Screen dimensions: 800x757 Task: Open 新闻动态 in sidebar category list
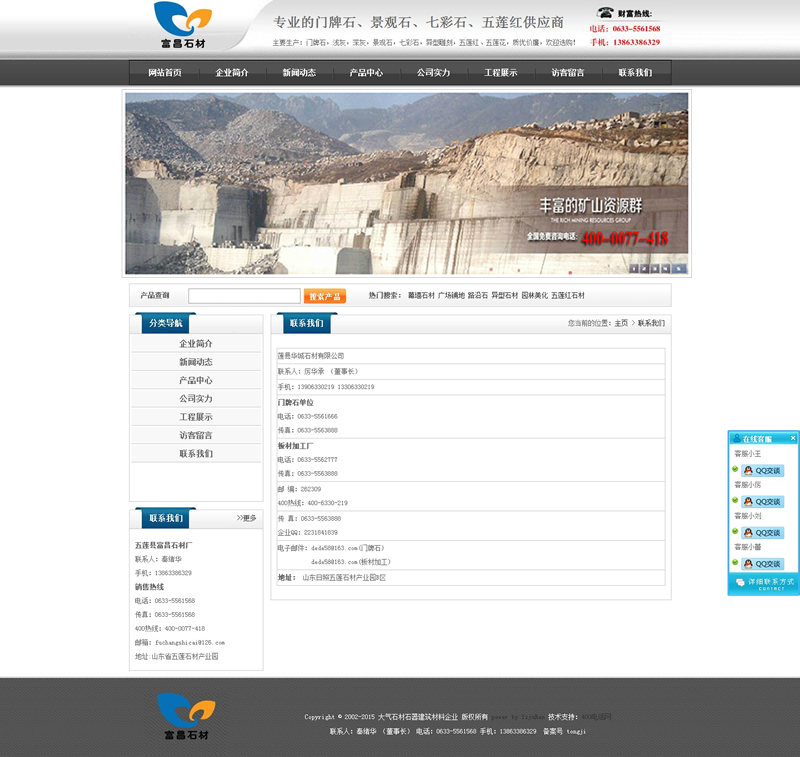click(196, 362)
